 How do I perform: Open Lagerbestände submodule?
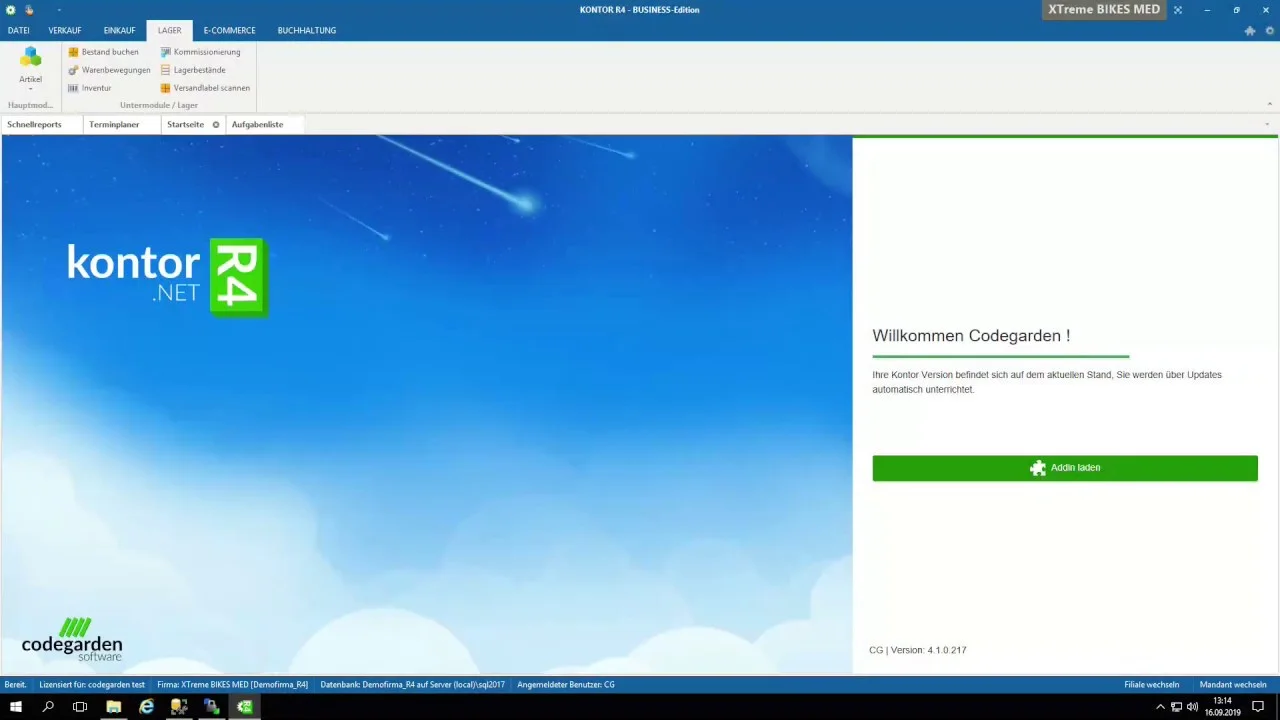coord(193,70)
